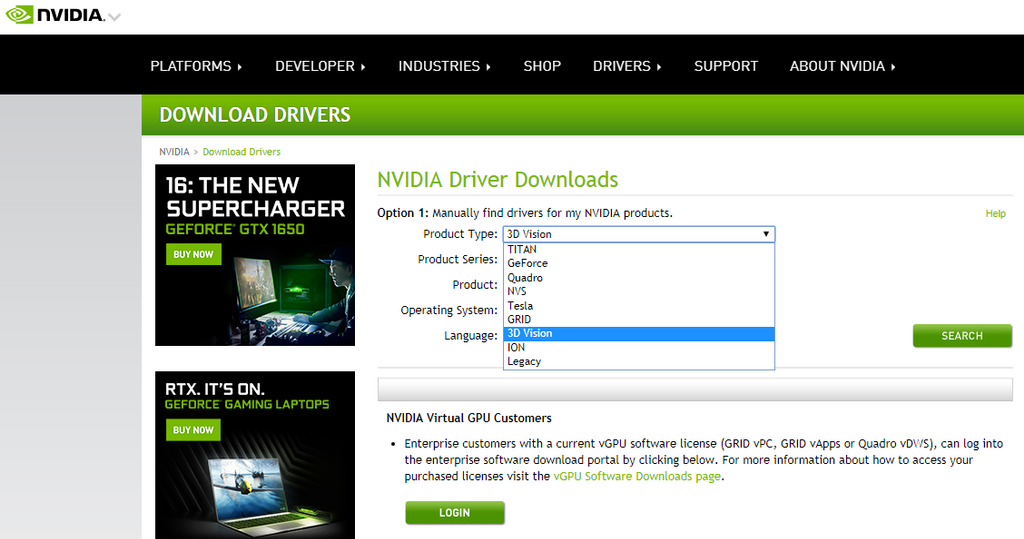Select ION from the product type list
Screen dimensions: 1024x539
(639, 348)
